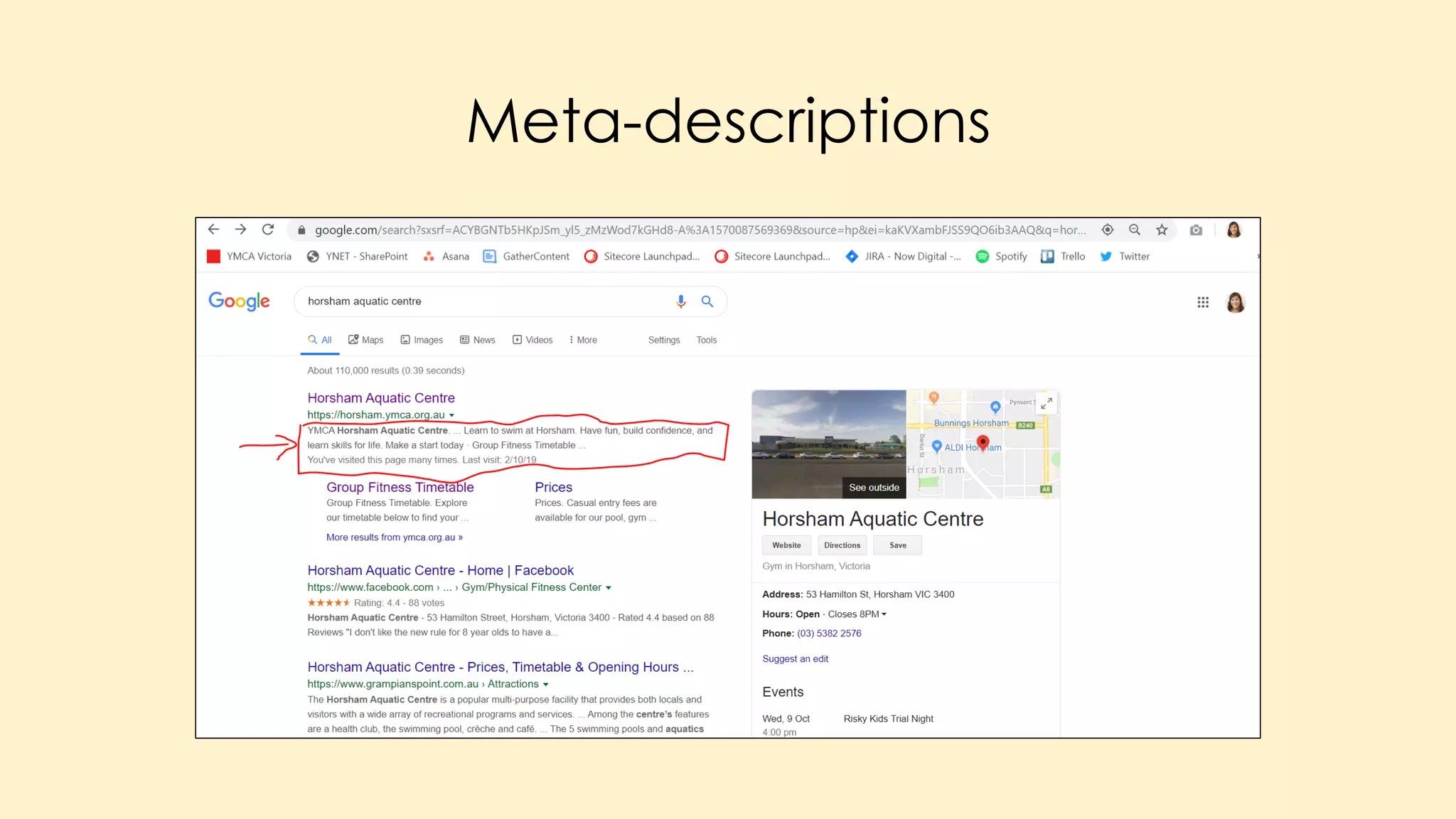1456x819 pixels.
Task: Open the Group Fitness Timetable sitelink
Action: coord(400,487)
